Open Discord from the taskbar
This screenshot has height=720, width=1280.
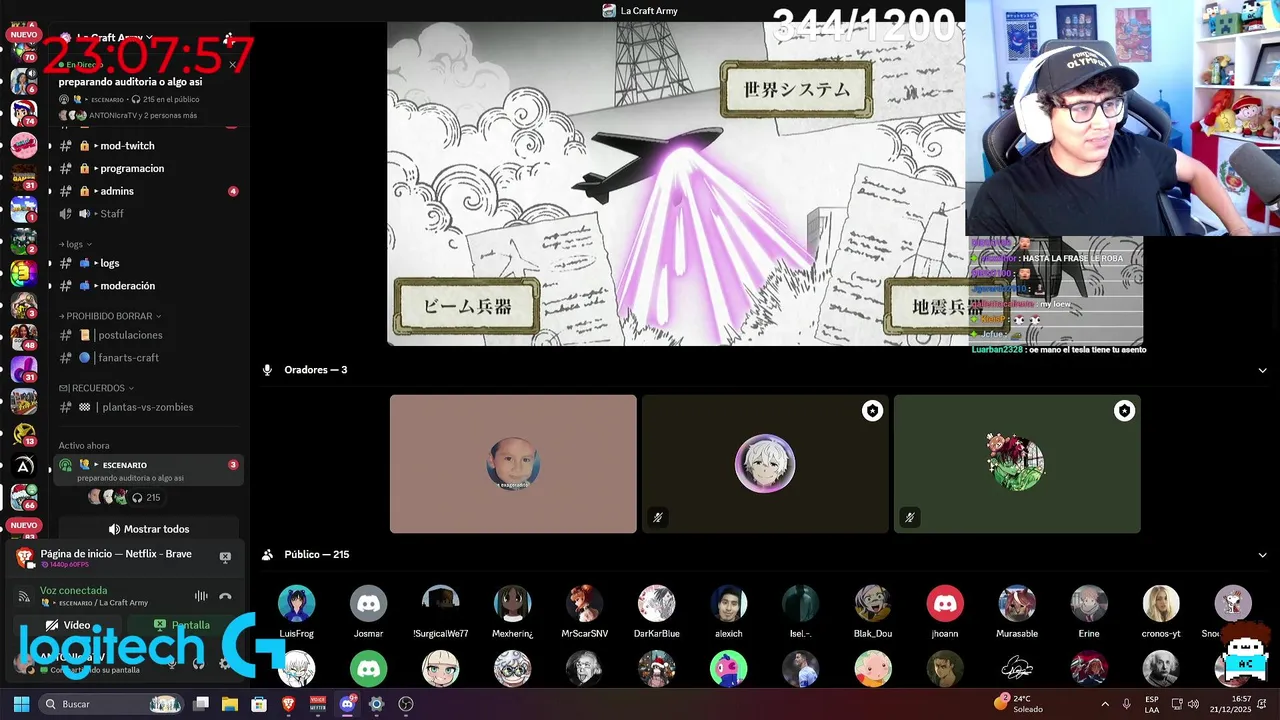point(347,704)
